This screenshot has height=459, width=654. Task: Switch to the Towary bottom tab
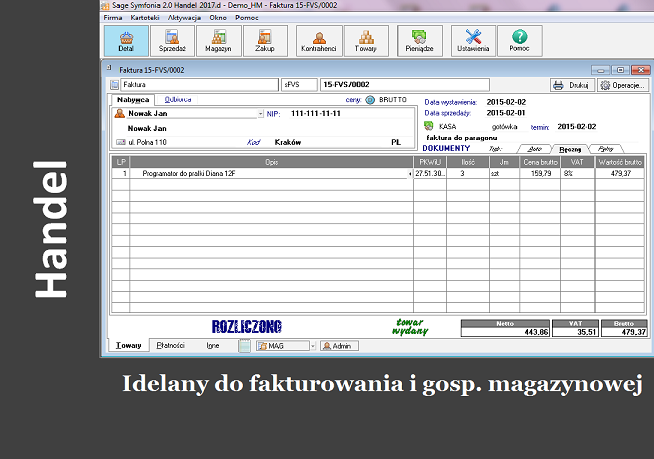pyautogui.click(x=128, y=346)
